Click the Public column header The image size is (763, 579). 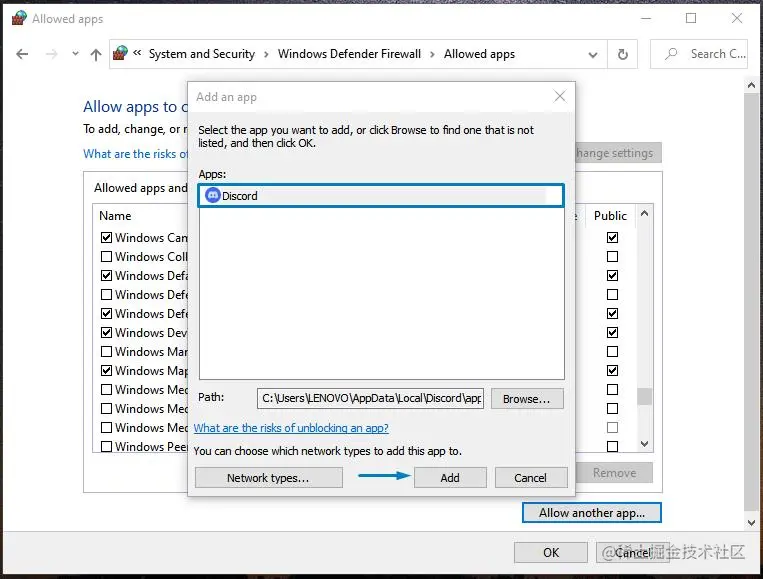point(610,216)
